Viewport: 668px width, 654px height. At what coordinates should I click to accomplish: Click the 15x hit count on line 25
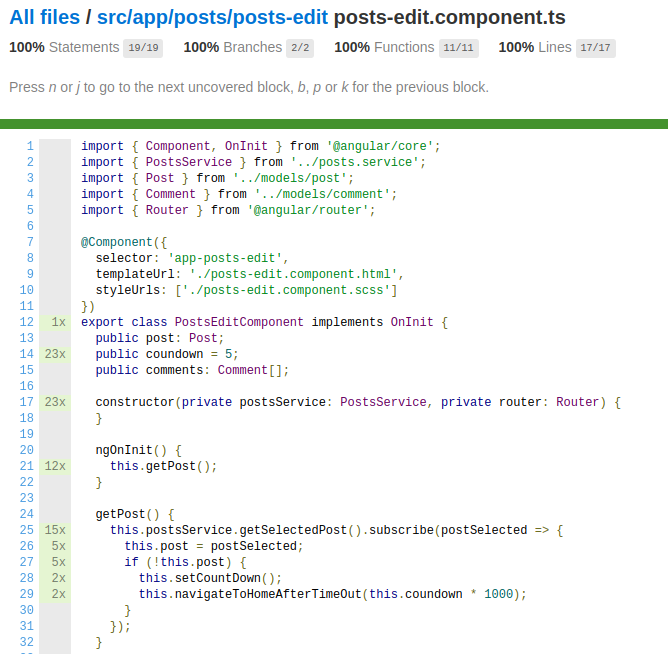55,530
